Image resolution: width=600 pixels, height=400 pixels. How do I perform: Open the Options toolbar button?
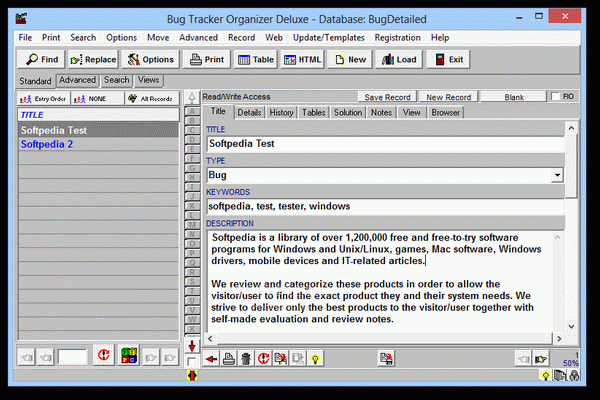pos(150,59)
